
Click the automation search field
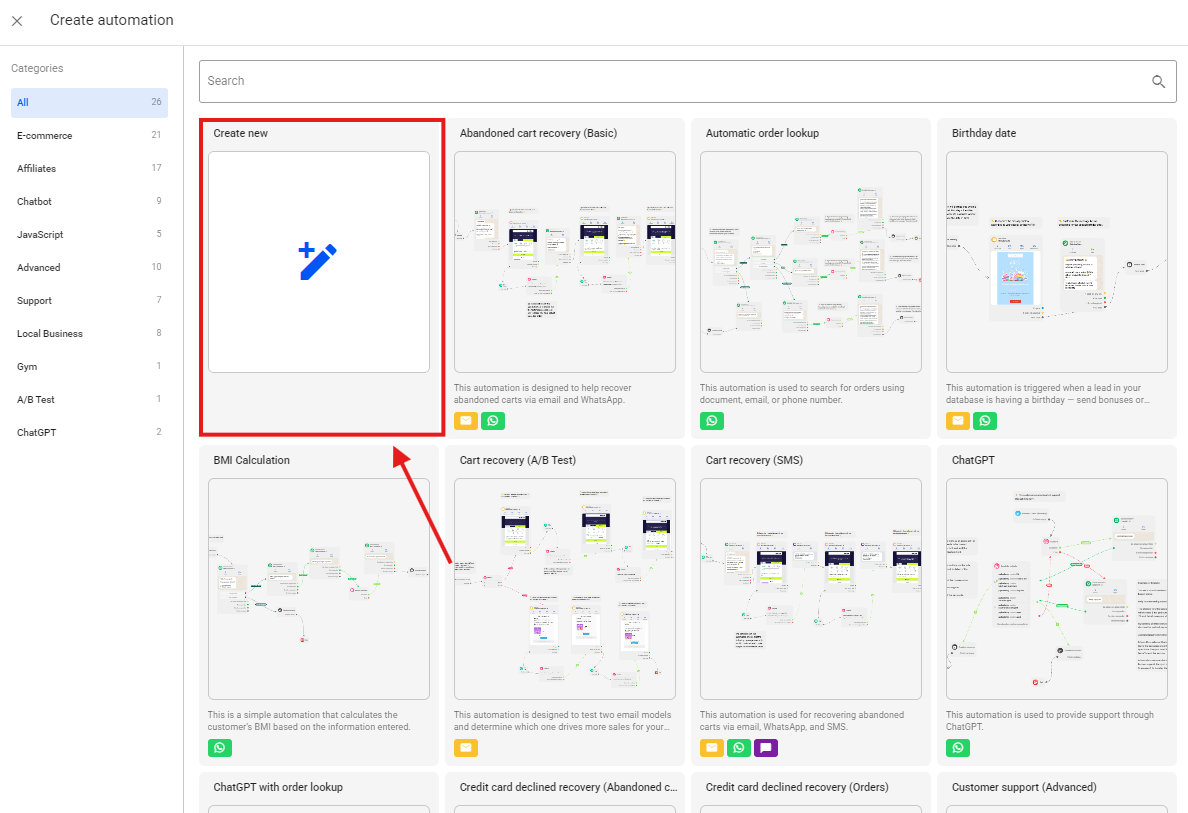pyautogui.click(x=670, y=82)
